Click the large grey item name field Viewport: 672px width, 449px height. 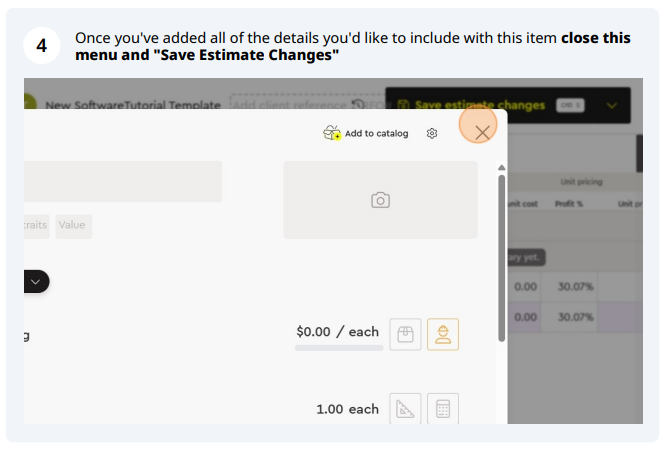pos(123,181)
